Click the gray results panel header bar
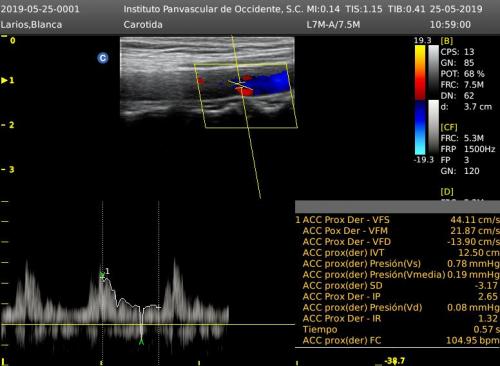500x366 pixels. coord(397,207)
